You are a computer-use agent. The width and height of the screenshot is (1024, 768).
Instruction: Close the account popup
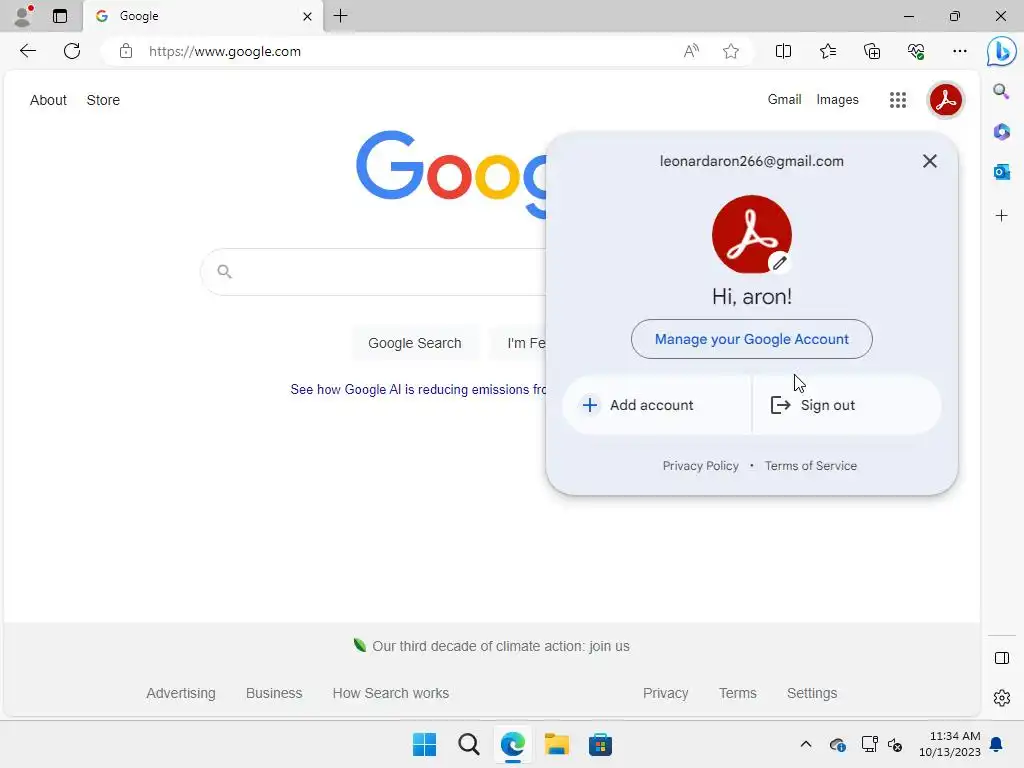[x=929, y=161]
